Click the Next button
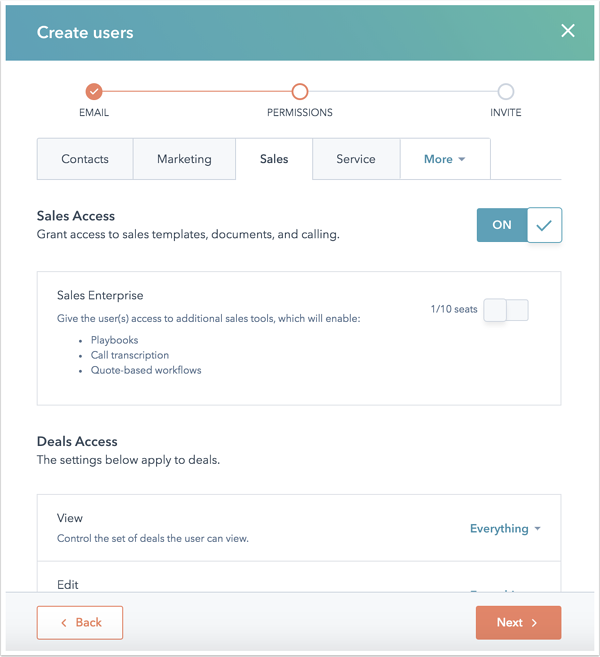600x657 pixels. point(518,623)
